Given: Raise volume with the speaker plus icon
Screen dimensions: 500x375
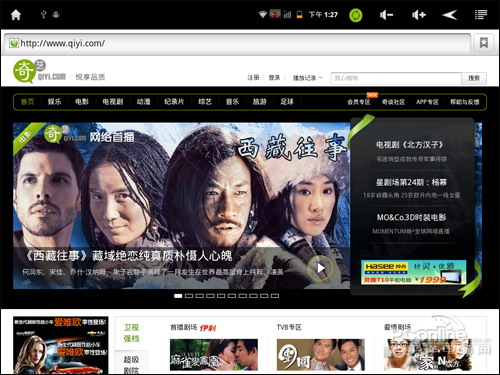Looking at the screenshot, I should [419, 15].
